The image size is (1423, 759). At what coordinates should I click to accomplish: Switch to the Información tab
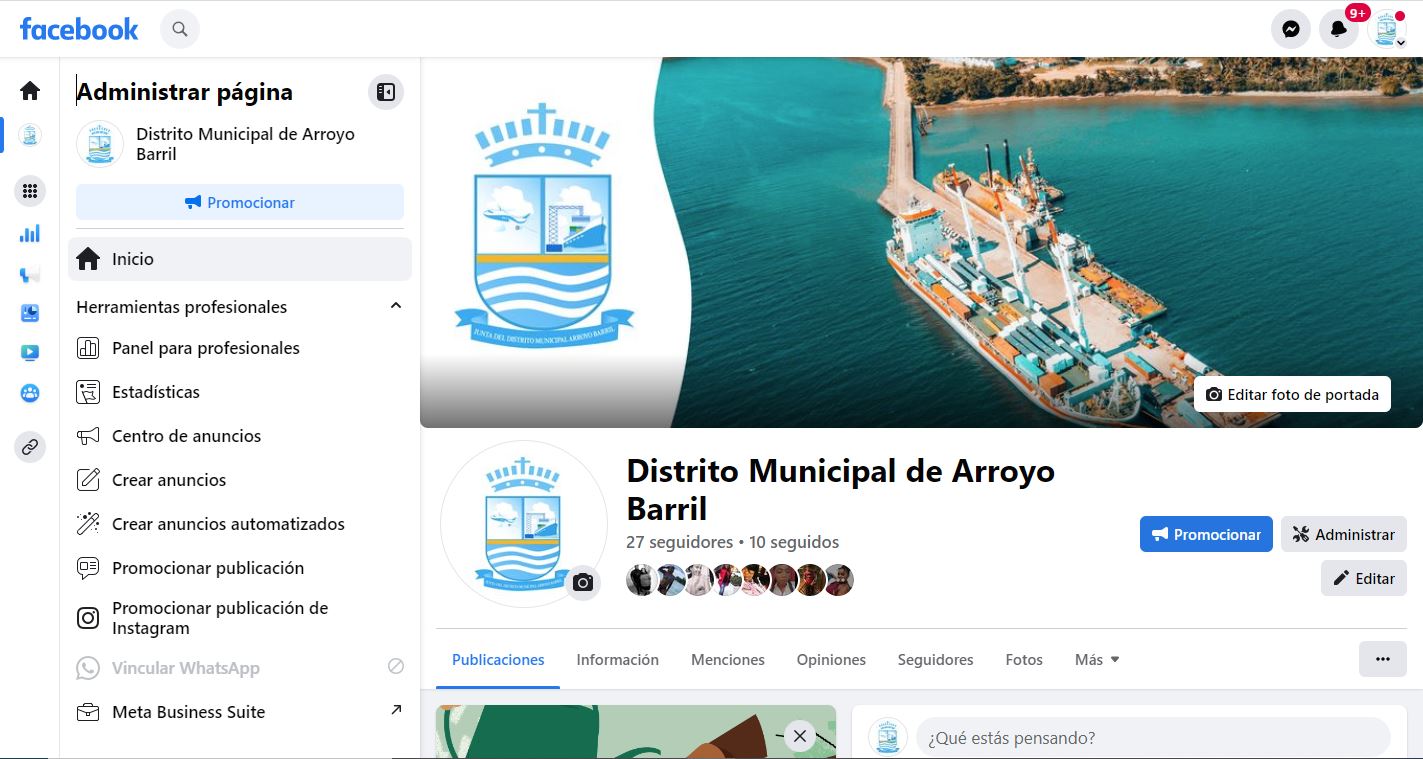coord(617,660)
